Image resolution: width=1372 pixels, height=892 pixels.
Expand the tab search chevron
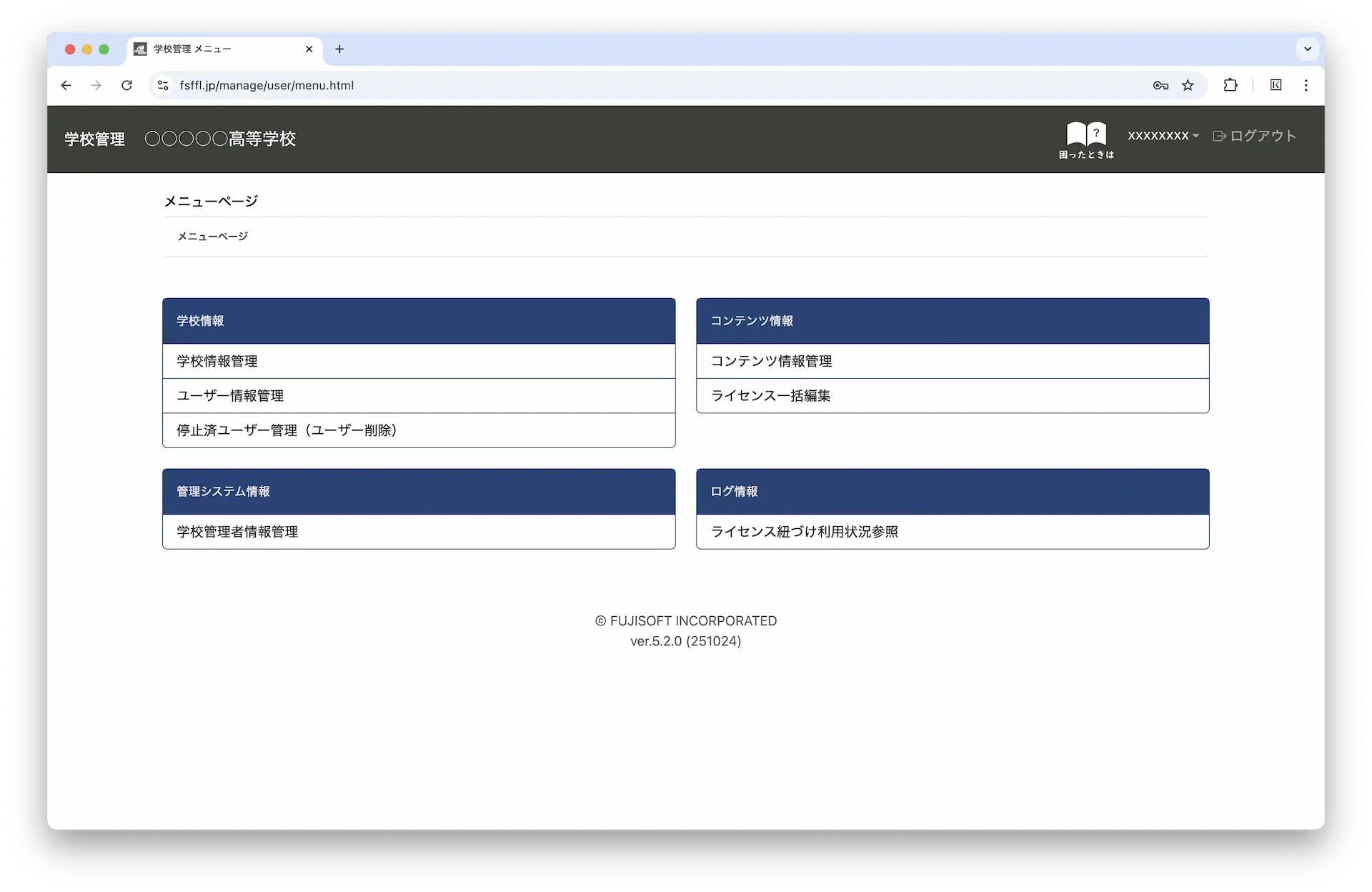pos(1307,49)
